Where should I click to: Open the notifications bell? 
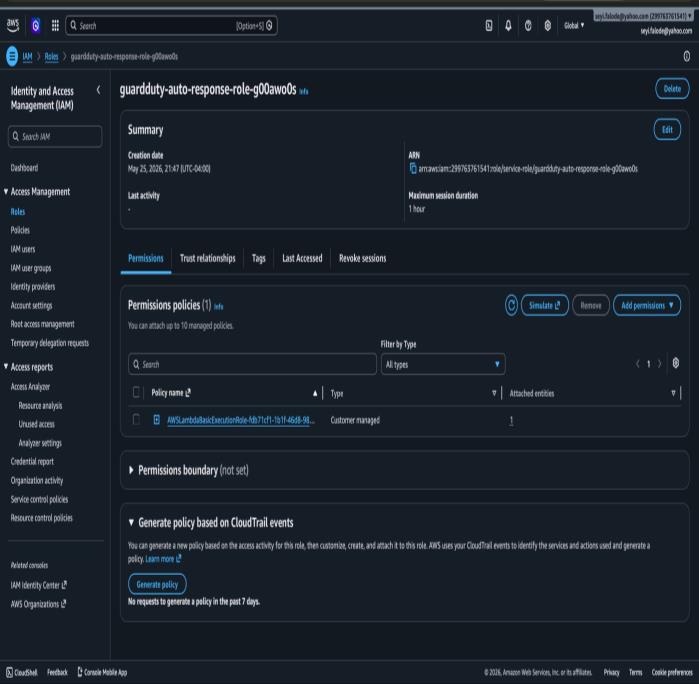(508, 25)
